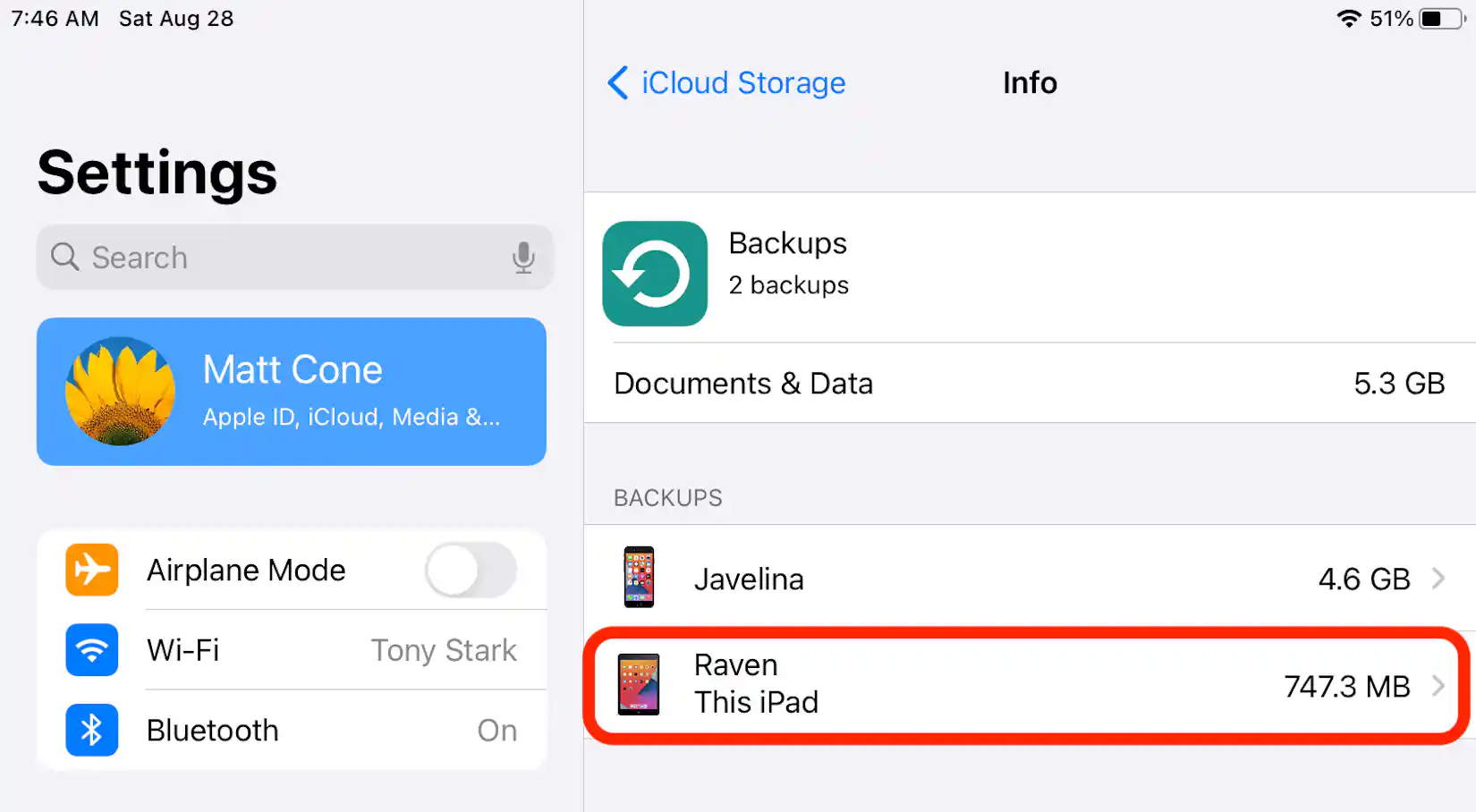Toggle Airplane Mode on
The width and height of the screenshot is (1476, 812).
click(x=469, y=570)
